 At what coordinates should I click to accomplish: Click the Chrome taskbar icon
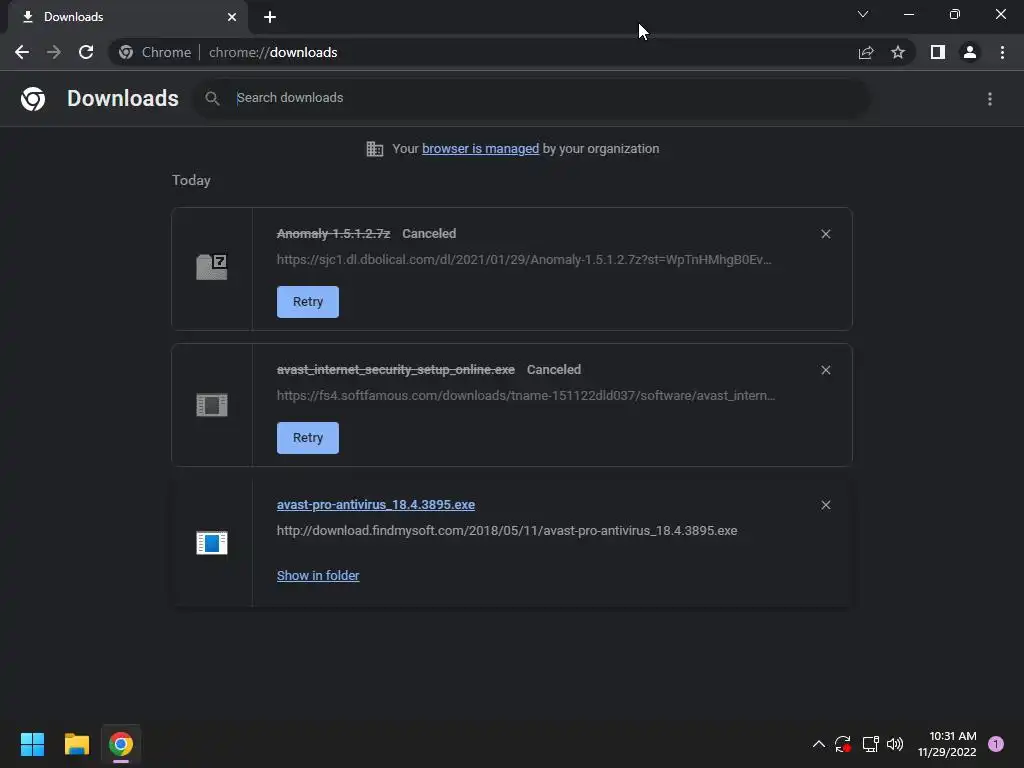[121, 744]
